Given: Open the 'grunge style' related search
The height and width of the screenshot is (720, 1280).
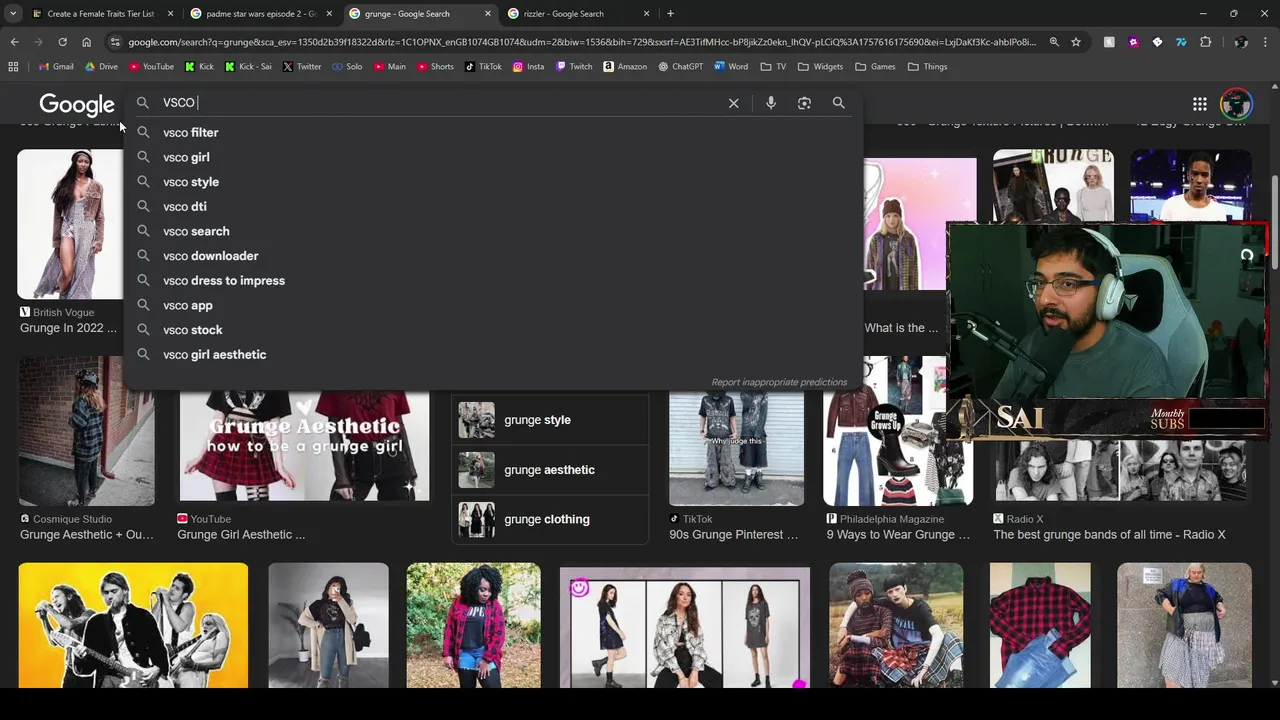Looking at the screenshot, I should pos(551,420).
